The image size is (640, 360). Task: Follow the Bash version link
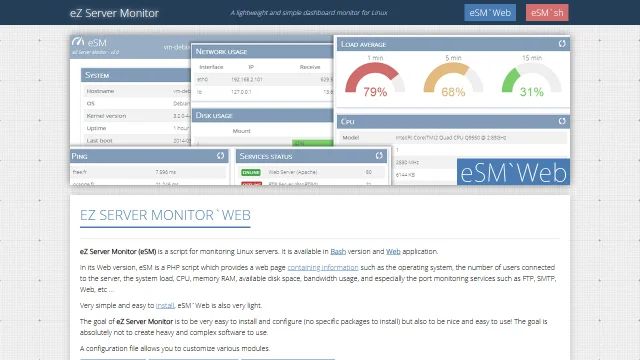(338, 251)
